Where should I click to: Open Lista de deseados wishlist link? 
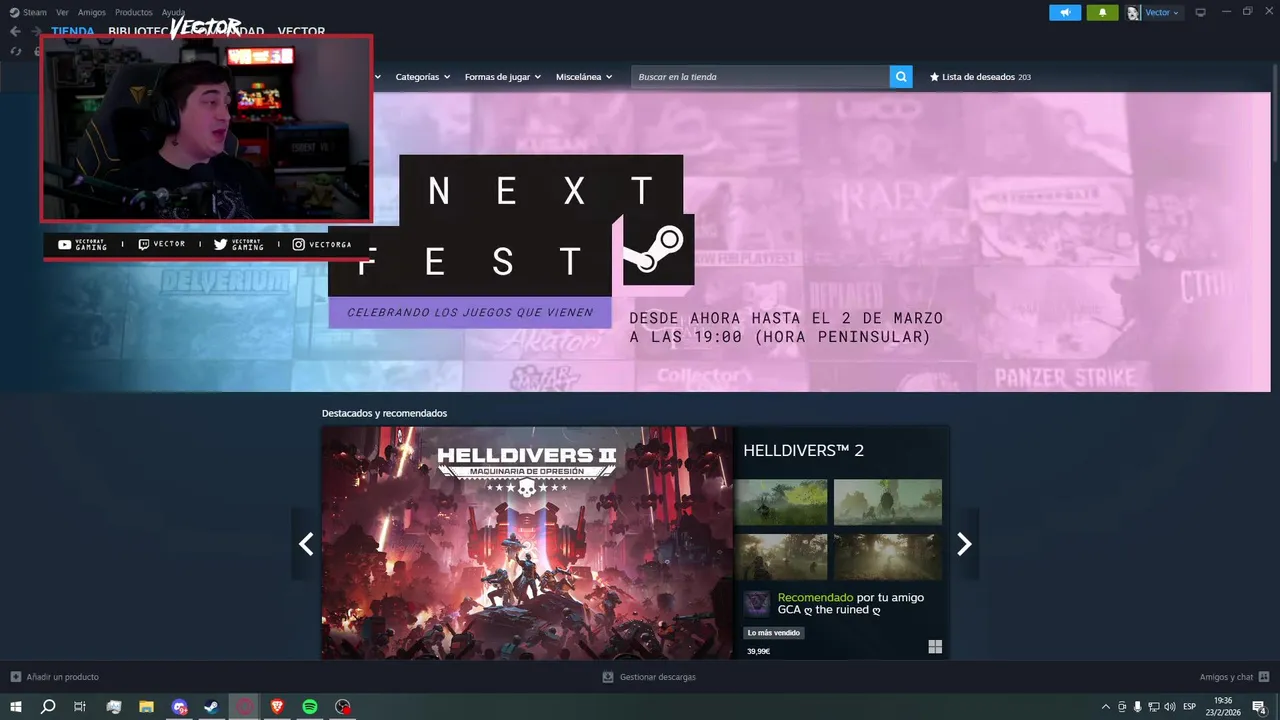coord(980,77)
